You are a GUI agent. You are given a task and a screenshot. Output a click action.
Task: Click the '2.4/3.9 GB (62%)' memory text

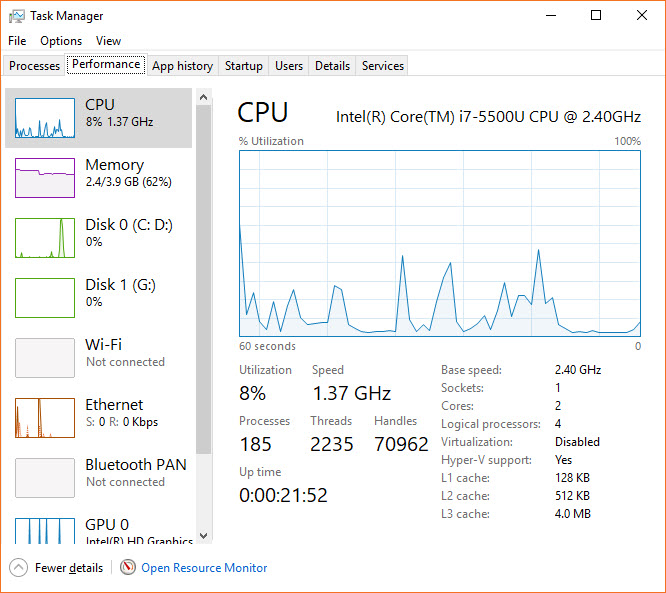tap(129, 182)
